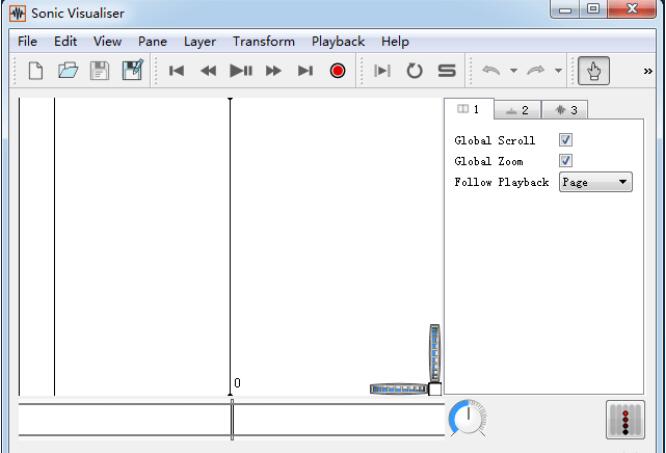This screenshot has height=453, width=666.
Task: Click the Fast Forward double-arrow button
Action: pyautogui.click(x=273, y=71)
